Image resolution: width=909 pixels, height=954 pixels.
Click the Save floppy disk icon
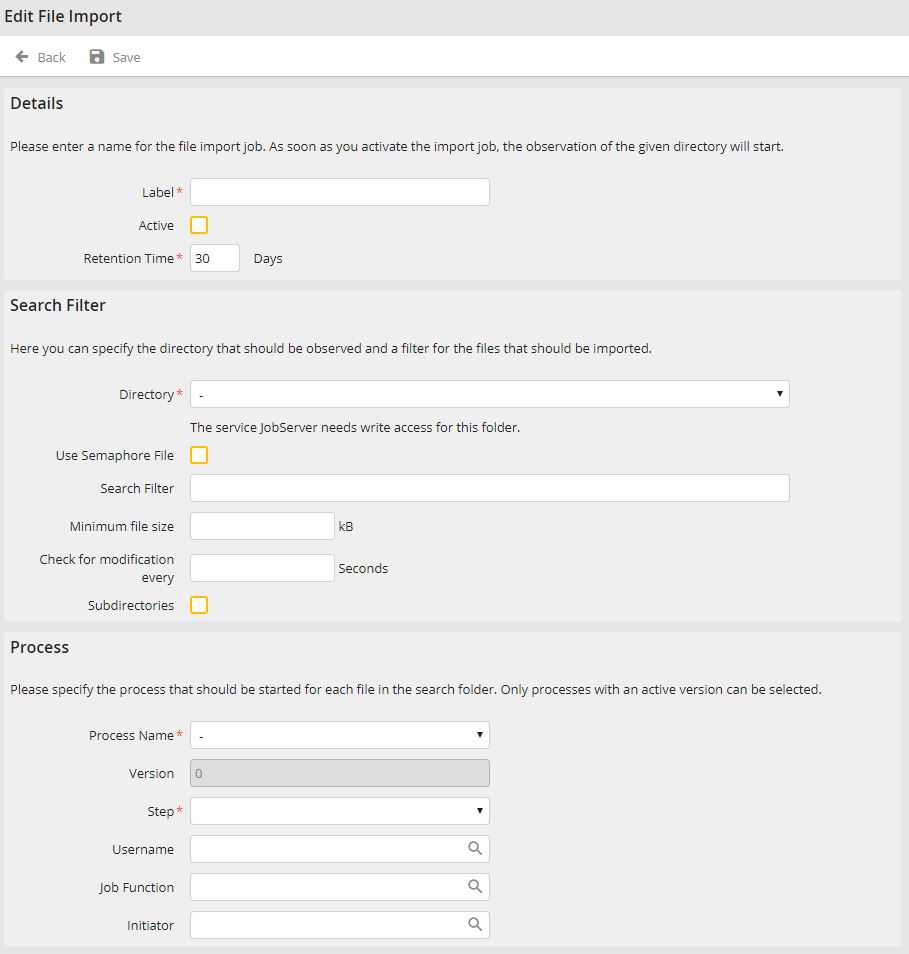click(97, 57)
